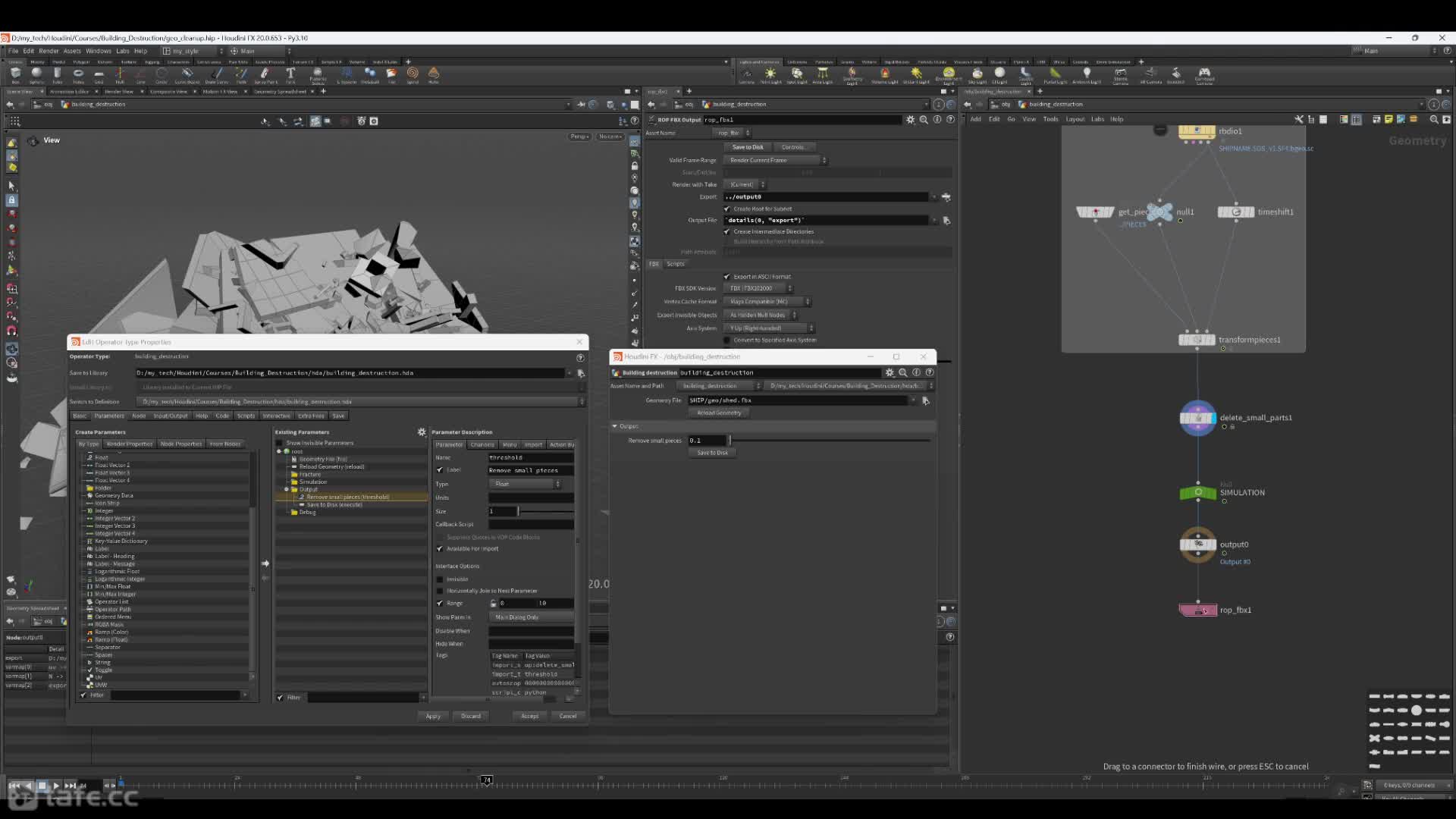Viewport: 1456px width, 819px height.
Task: Toggle Available For Import checkbox
Action: click(x=440, y=548)
